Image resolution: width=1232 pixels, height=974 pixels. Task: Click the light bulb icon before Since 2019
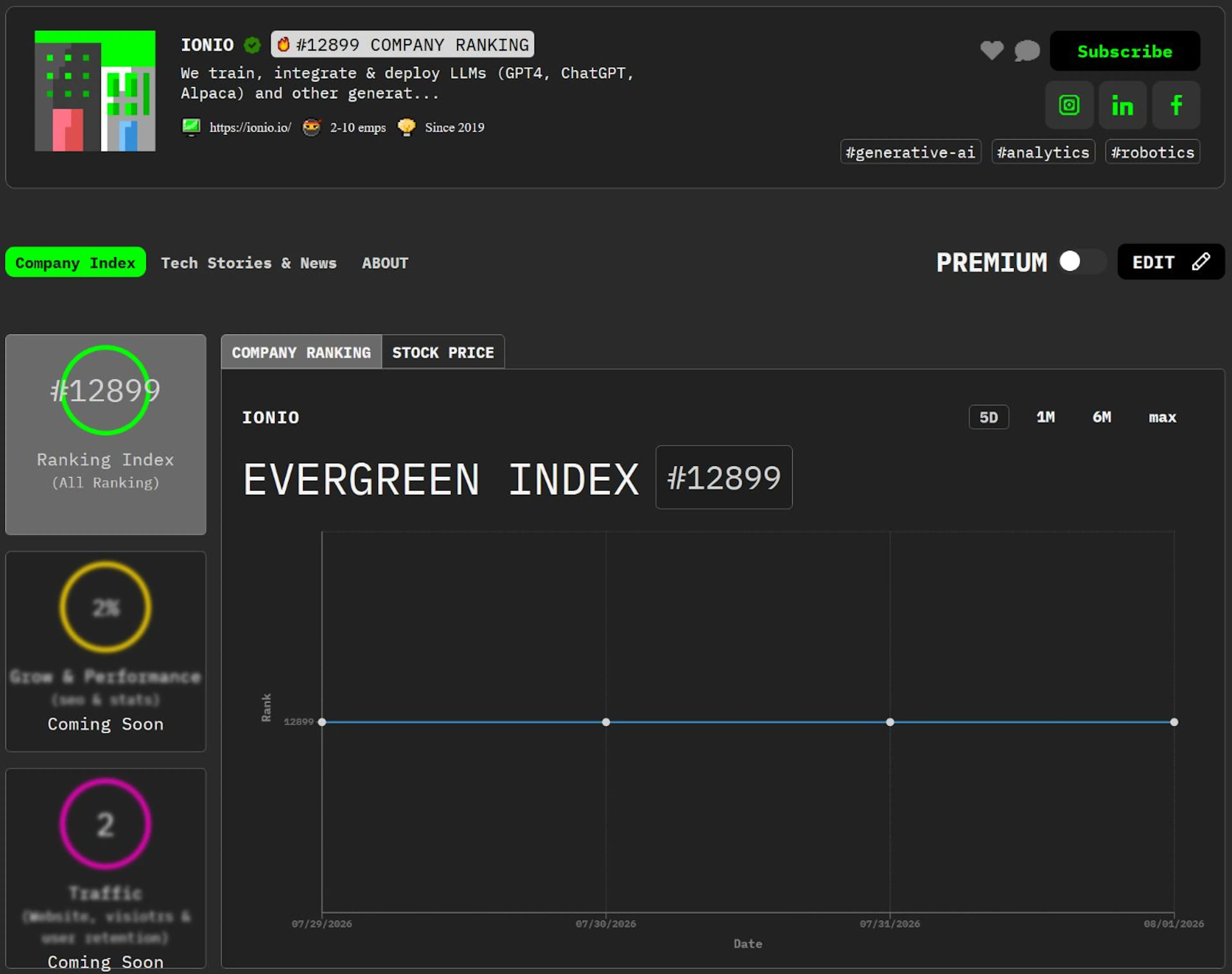406,127
